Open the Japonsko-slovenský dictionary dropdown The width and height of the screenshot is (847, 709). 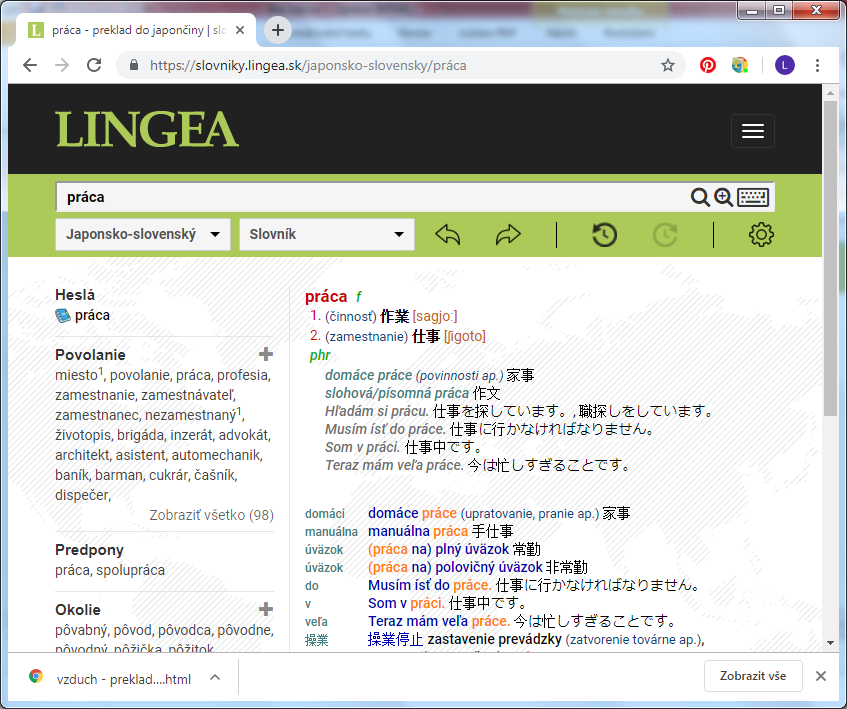point(143,234)
